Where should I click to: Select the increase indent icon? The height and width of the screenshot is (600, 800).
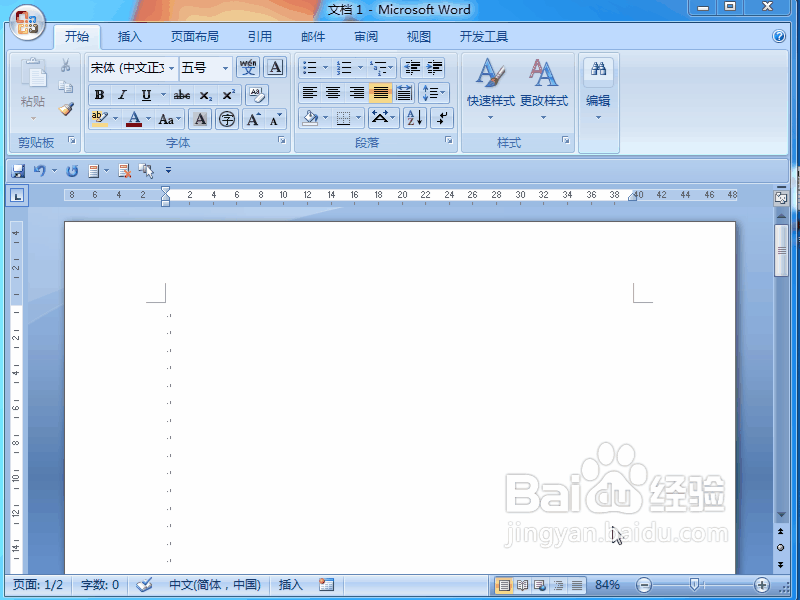click(435, 66)
